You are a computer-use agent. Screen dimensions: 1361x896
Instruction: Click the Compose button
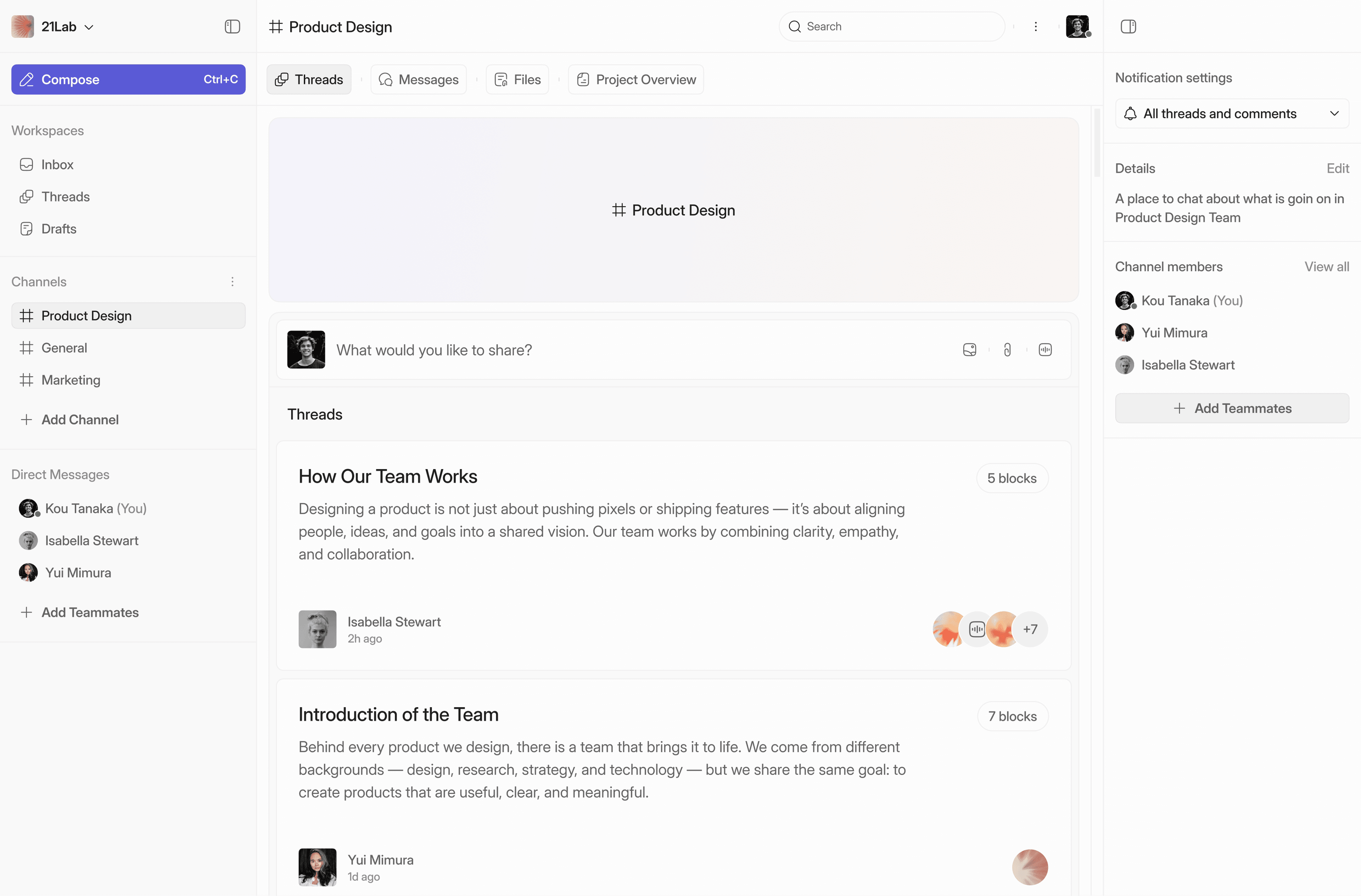128,79
